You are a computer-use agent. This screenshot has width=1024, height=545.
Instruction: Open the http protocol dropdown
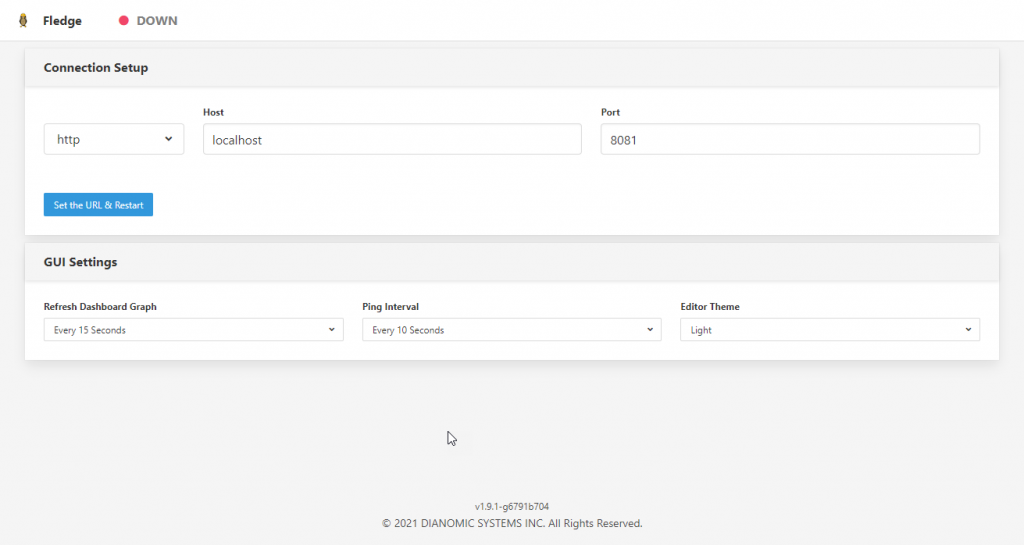click(114, 139)
